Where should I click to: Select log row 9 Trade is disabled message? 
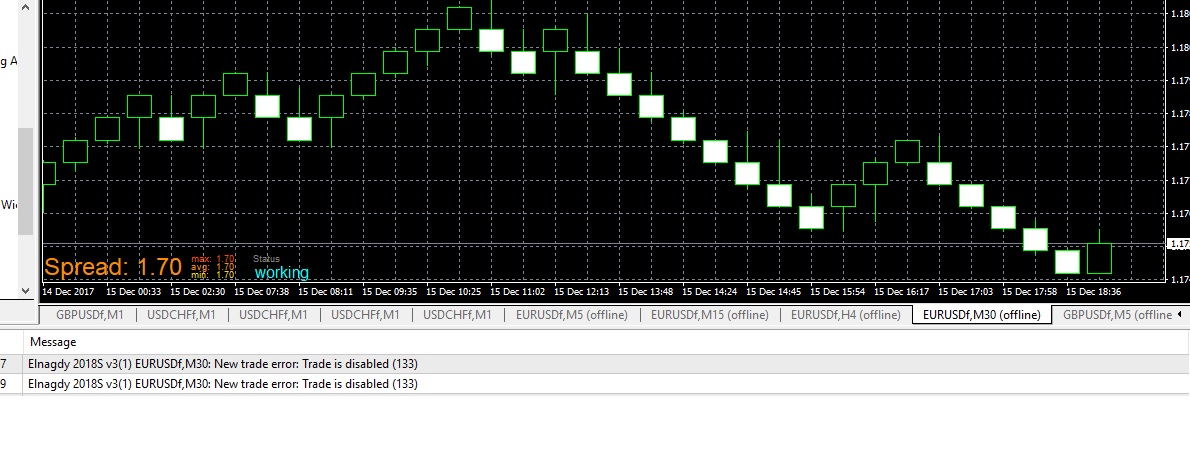(x=595, y=384)
